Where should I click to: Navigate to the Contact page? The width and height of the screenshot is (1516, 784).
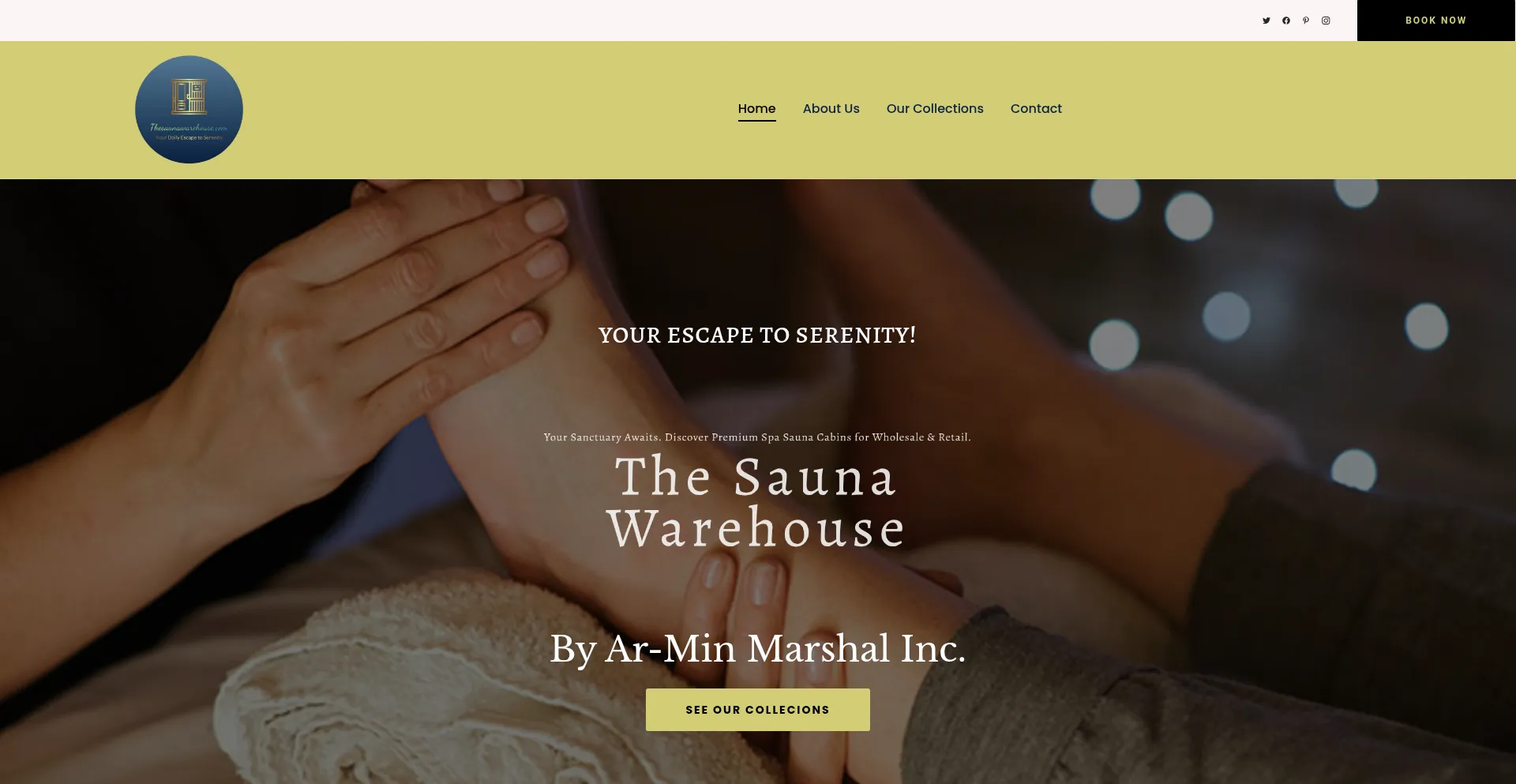[x=1036, y=109]
